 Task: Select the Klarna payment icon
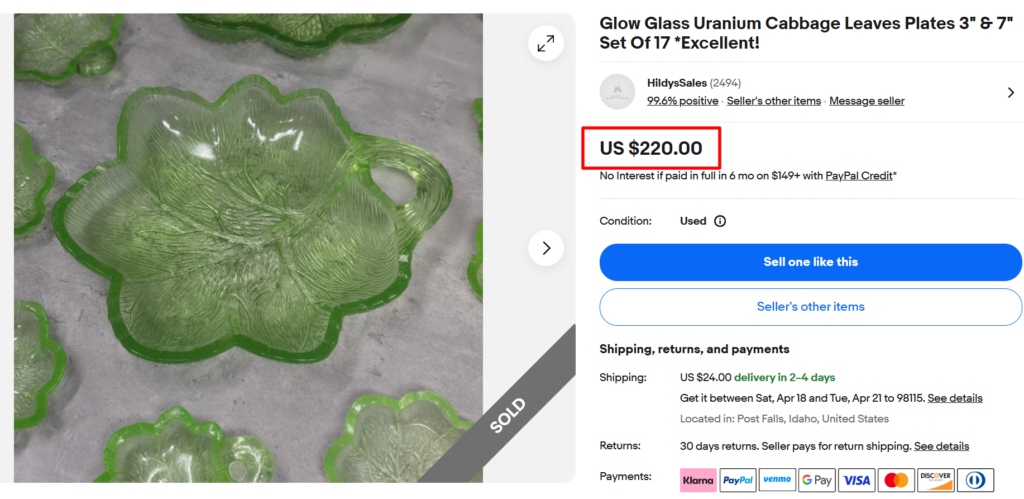pyautogui.click(x=698, y=480)
